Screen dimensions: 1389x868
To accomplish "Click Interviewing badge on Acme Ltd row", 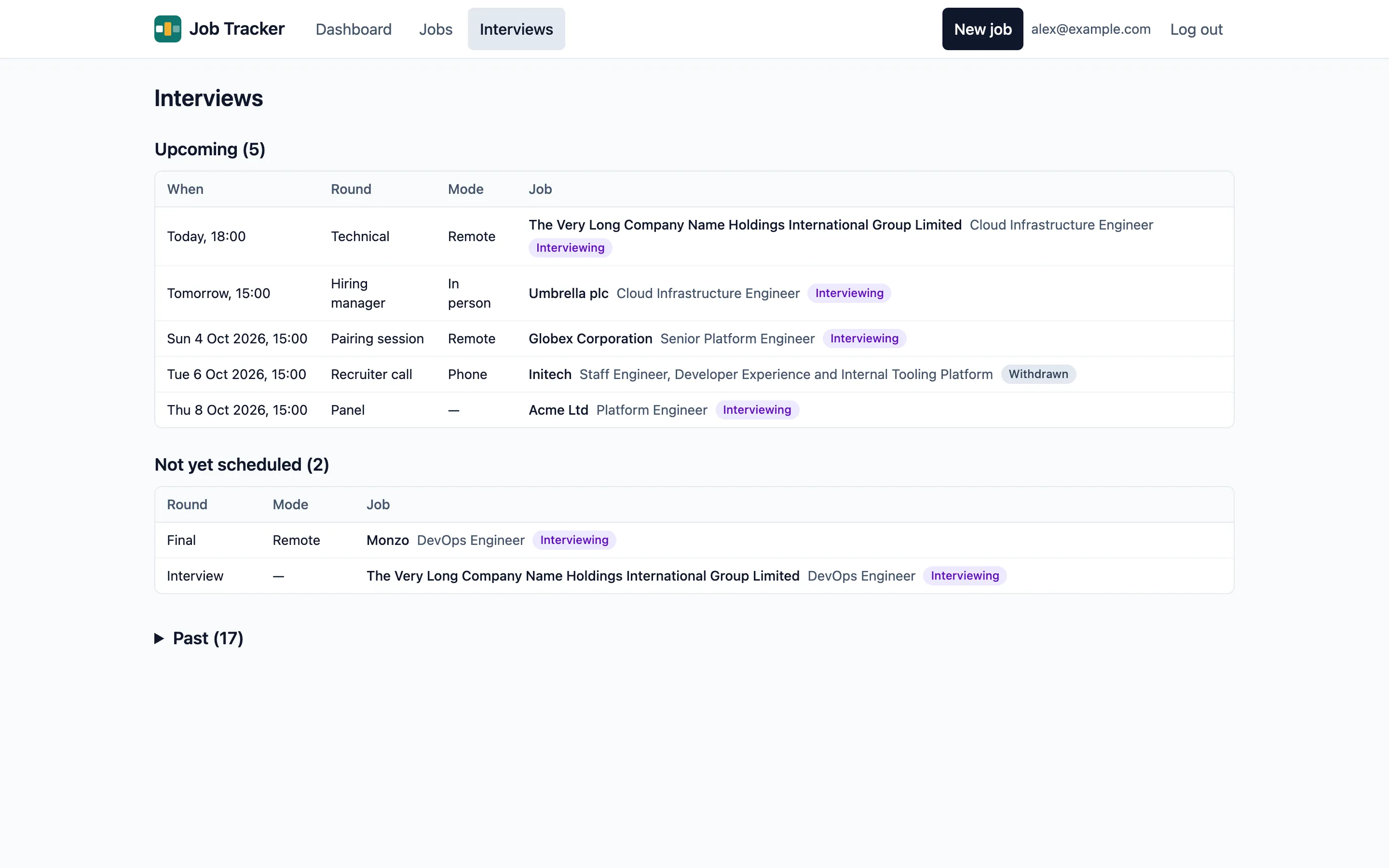I will tap(757, 410).
